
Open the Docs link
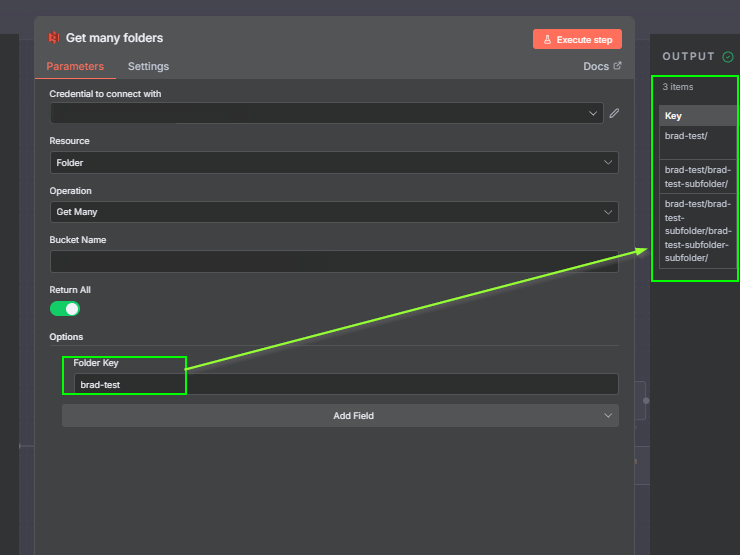click(x=596, y=66)
